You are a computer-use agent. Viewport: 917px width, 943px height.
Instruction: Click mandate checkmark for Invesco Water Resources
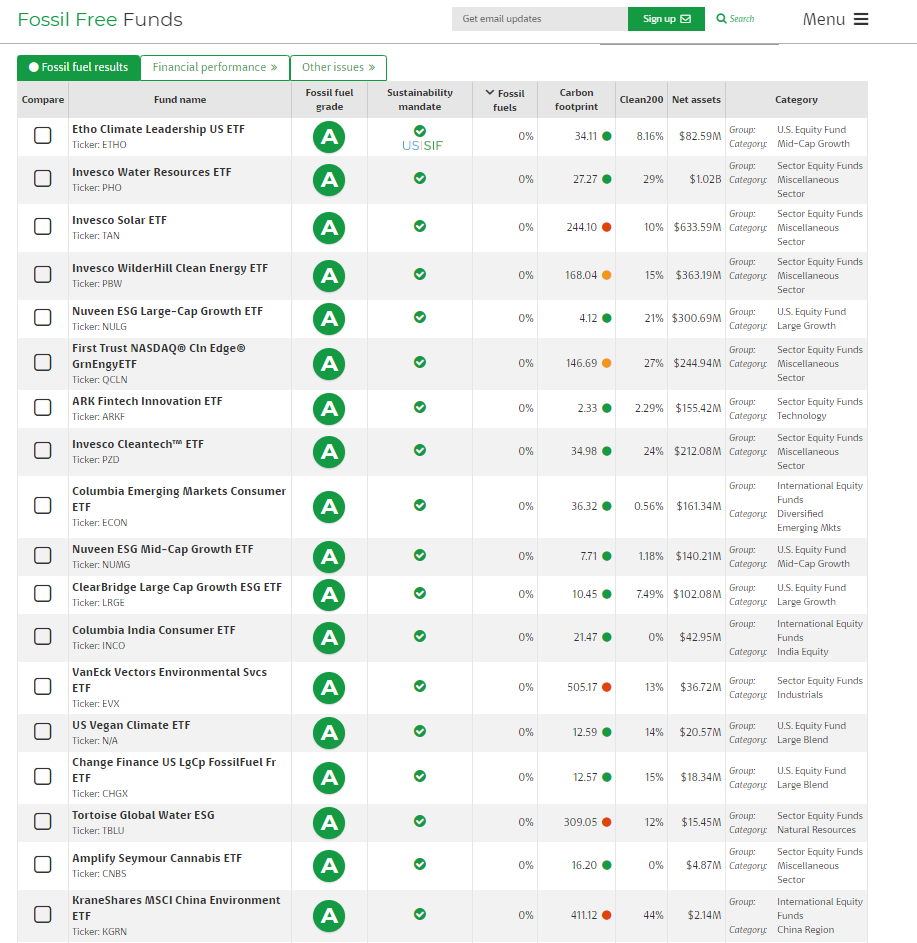[x=420, y=178]
